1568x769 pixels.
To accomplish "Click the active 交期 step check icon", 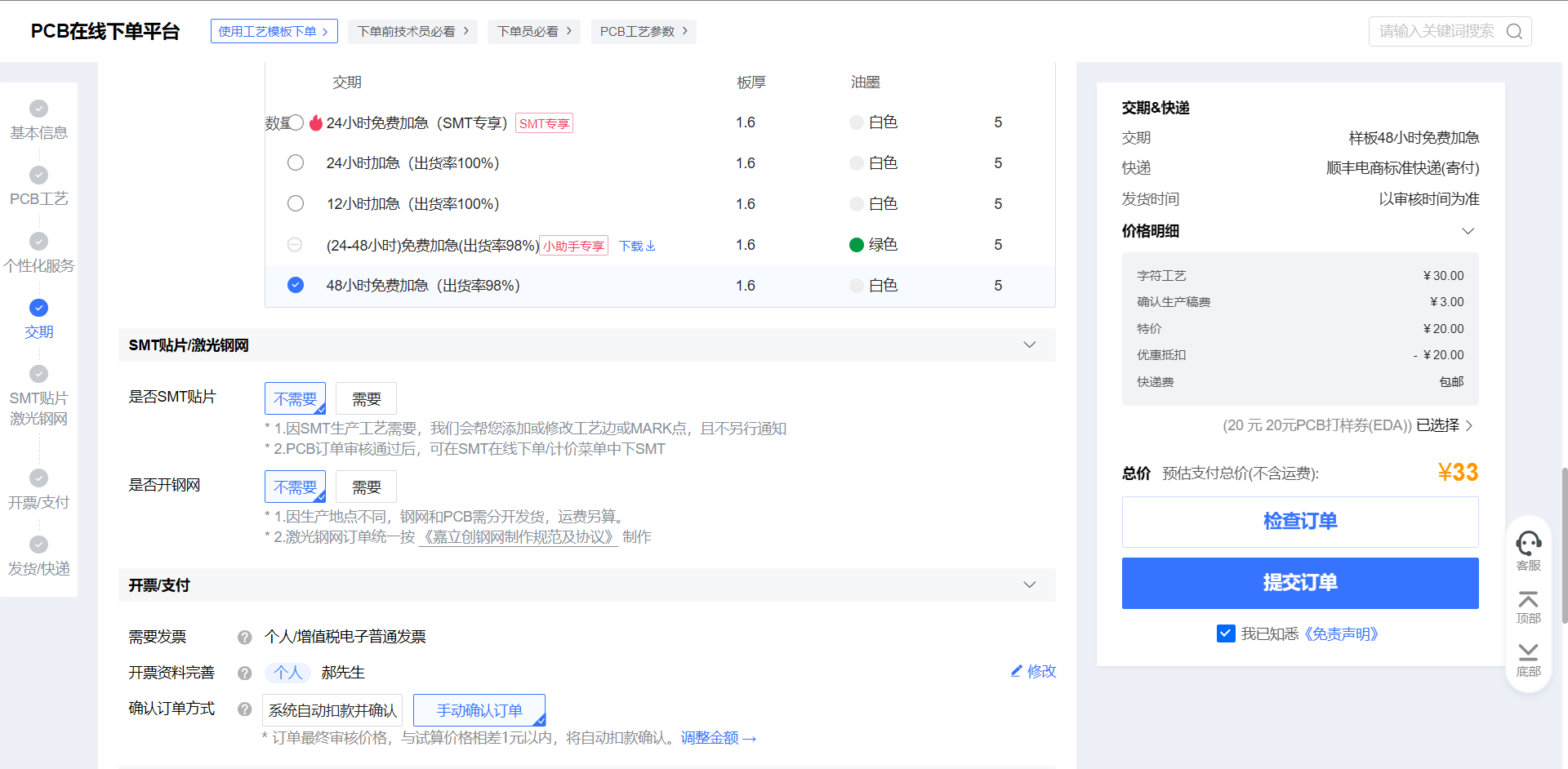I will (x=38, y=308).
